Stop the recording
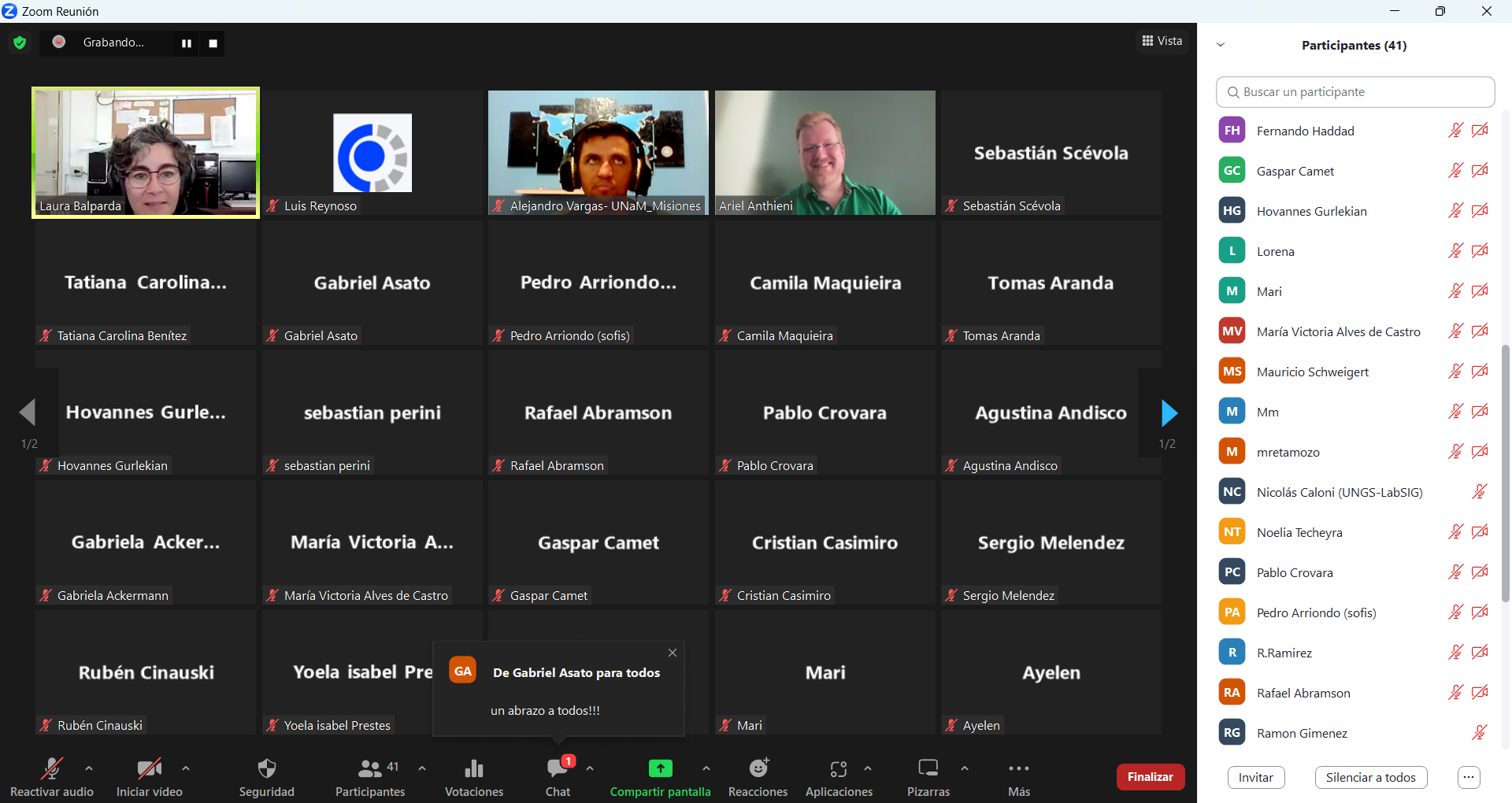The width and height of the screenshot is (1512, 803). coord(213,43)
